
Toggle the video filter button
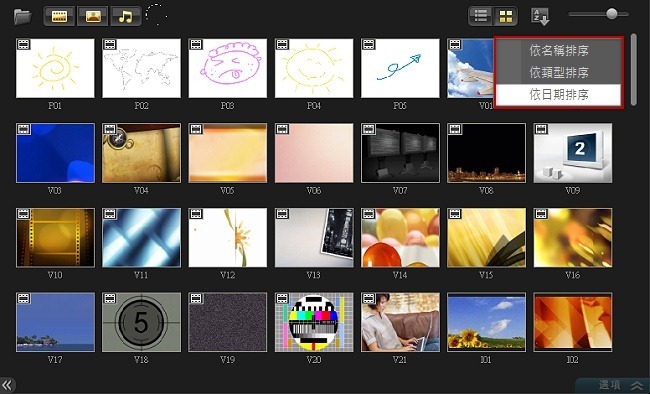pos(59,17)
